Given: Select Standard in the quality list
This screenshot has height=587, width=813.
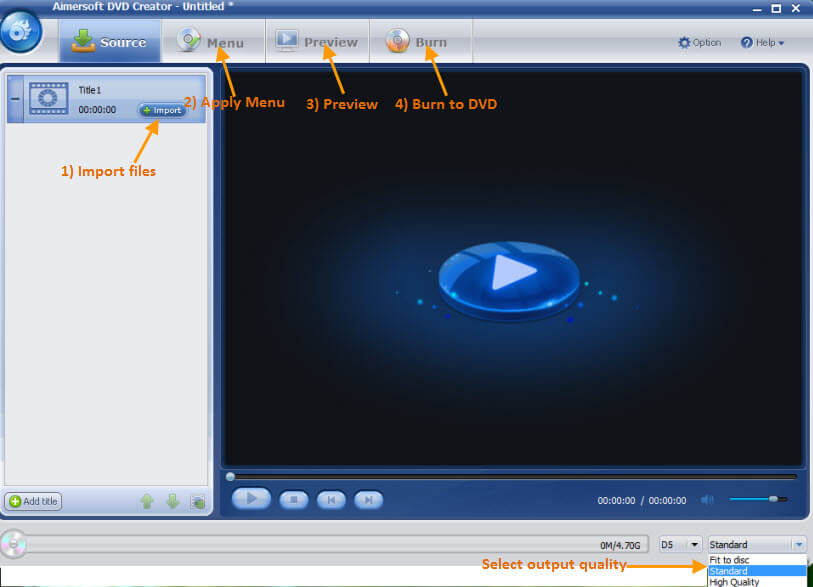Looking at the screenshot, I should point(757,571).
